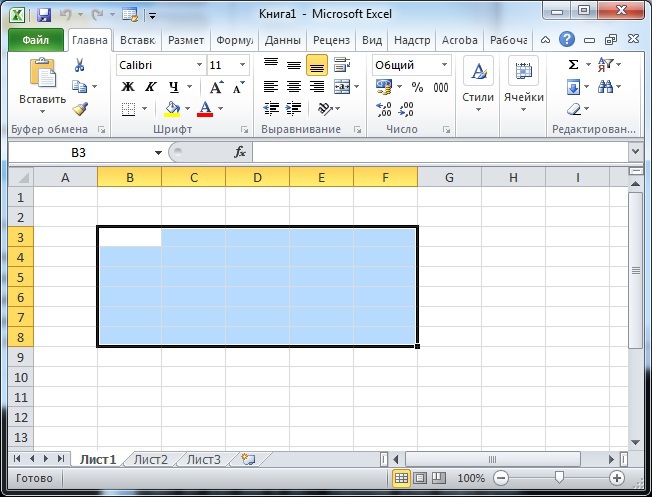This screenshot has width=657, height=497.
Task: Toggle italic К formatting
Action: [150, 87]
